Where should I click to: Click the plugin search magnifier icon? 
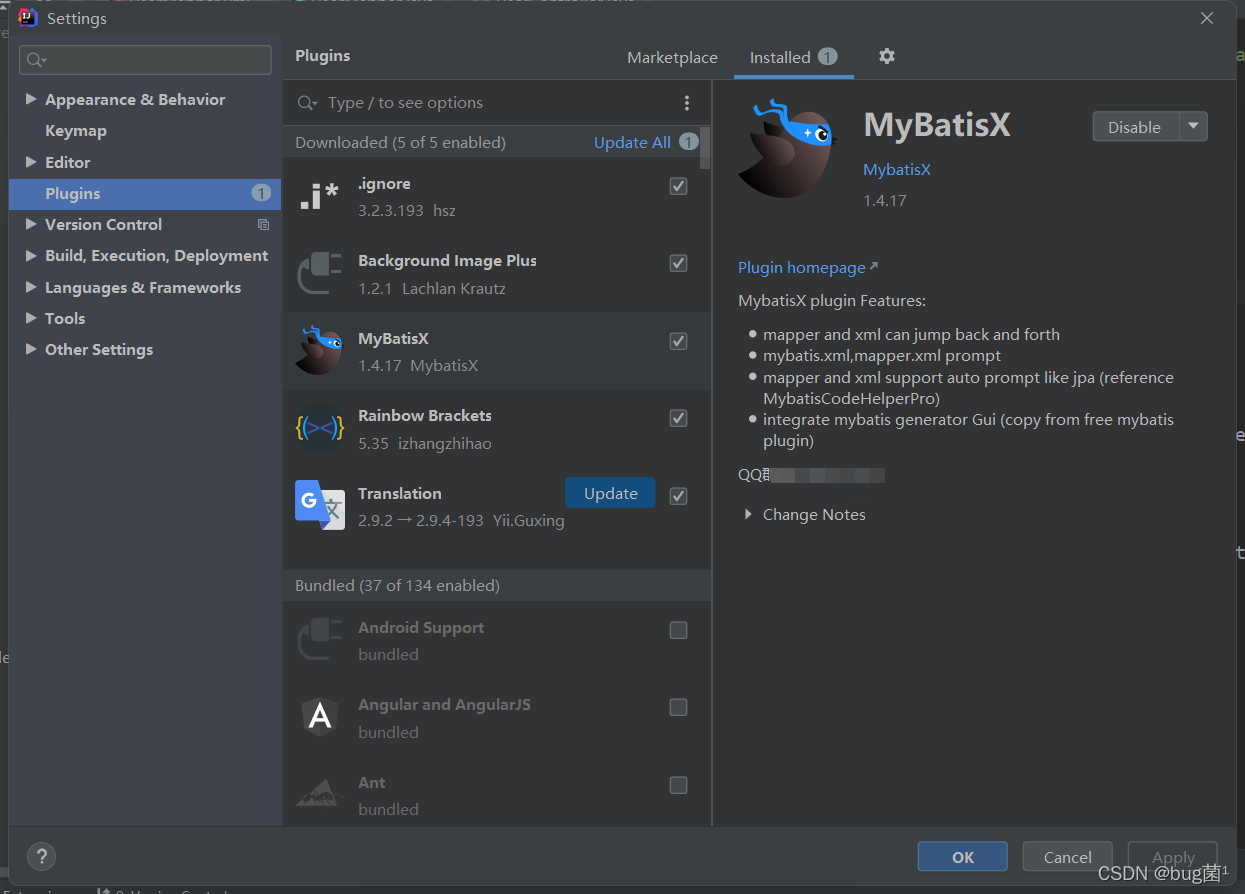309,103
